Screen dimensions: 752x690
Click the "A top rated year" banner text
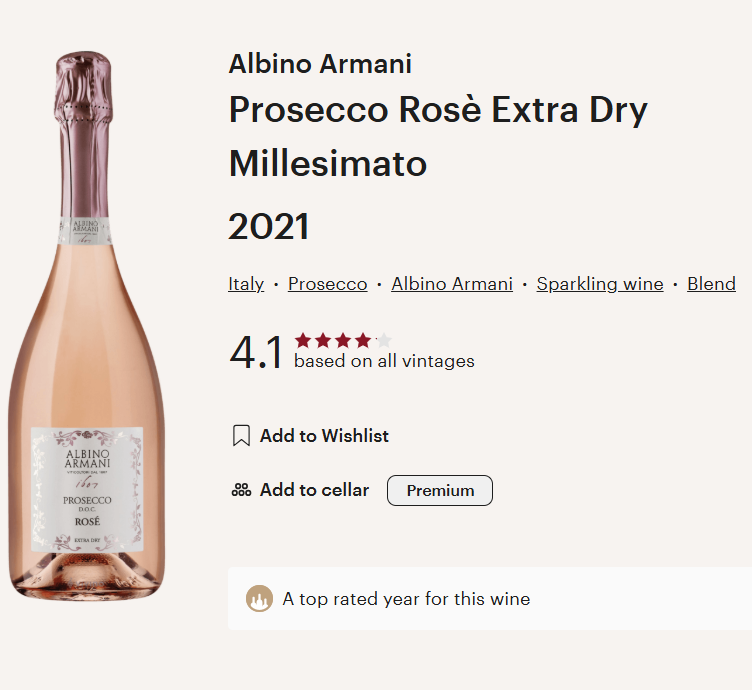click(x=406, y=599)
